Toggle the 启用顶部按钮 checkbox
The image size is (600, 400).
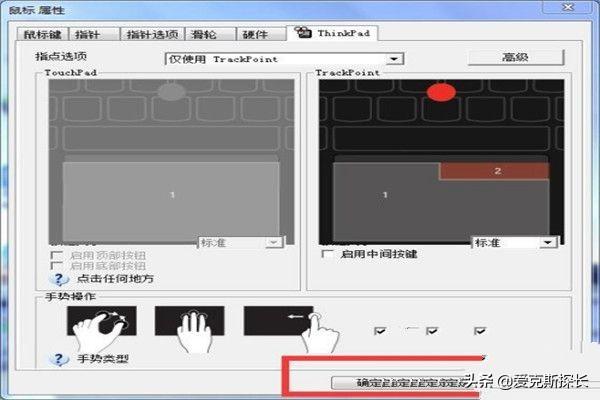56,255
